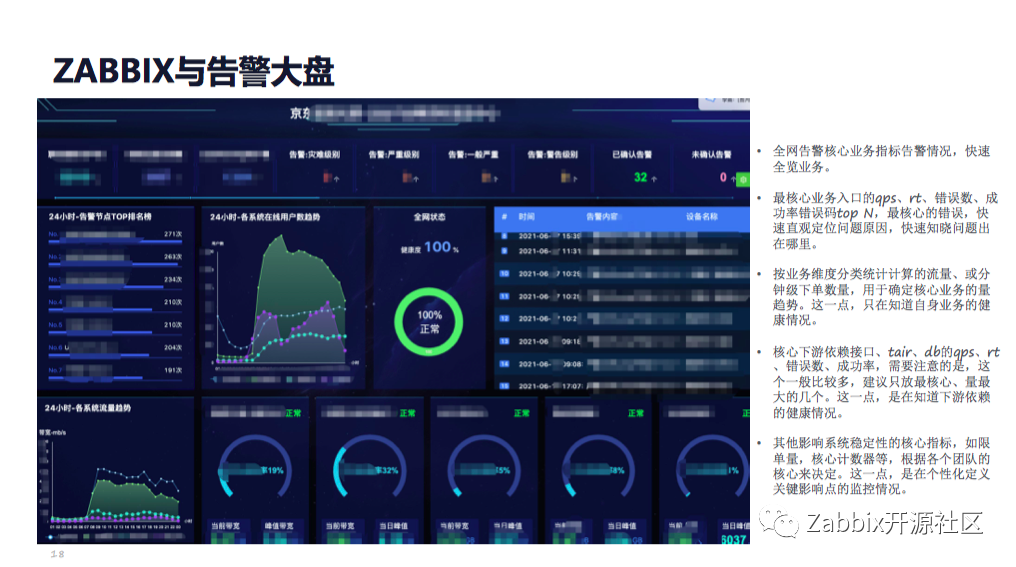Screen dimensions: 1016x567
Task: Click 24小时-各系统流量趋势 panel title
Action: point(87,408)
